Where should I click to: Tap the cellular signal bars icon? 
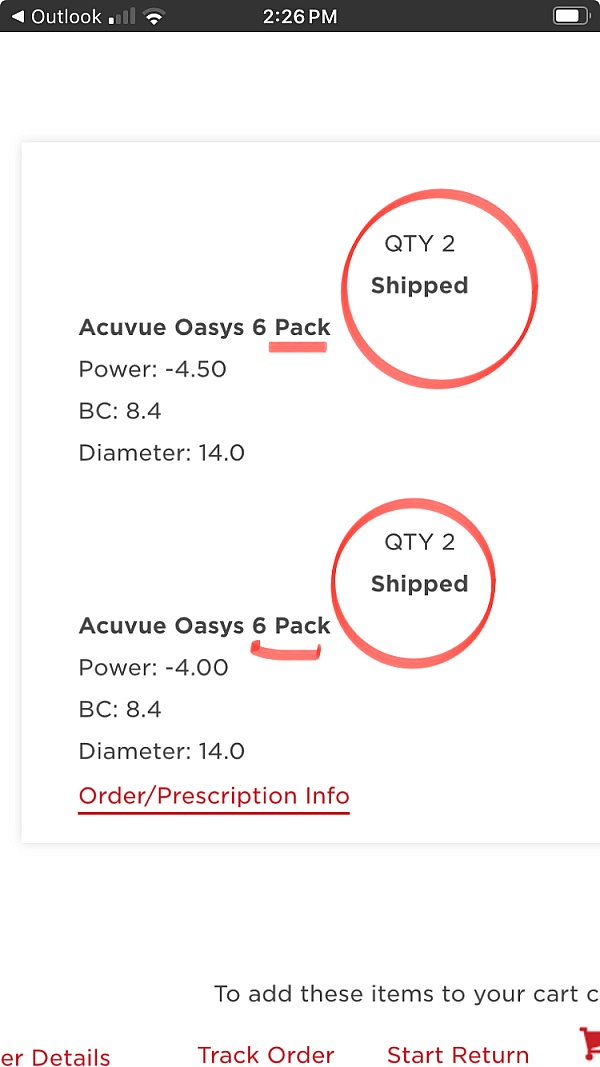click(122, 17)
